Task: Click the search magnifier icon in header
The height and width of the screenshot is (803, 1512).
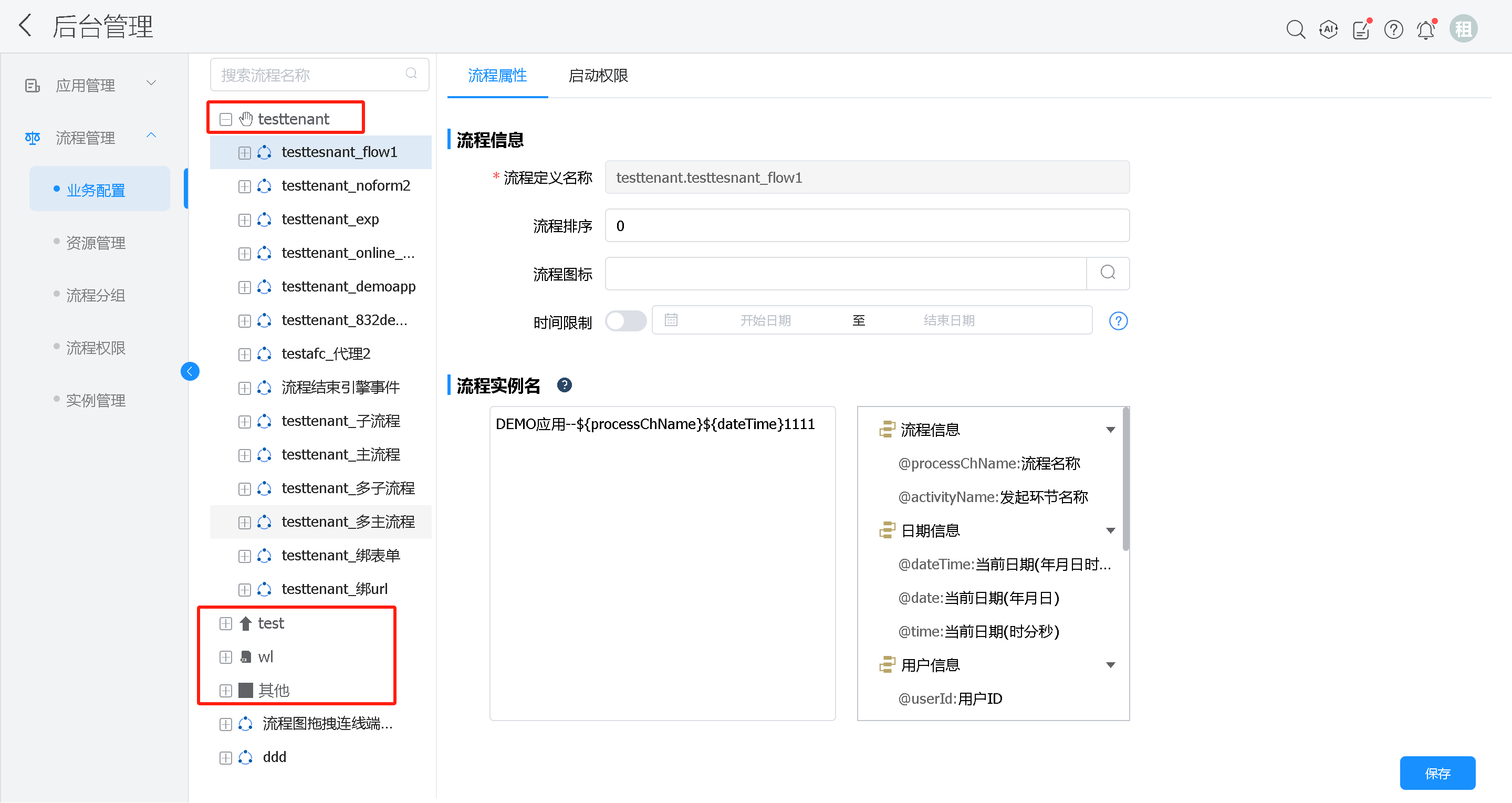Action: pyautogui.click(x=1296, y=29)
